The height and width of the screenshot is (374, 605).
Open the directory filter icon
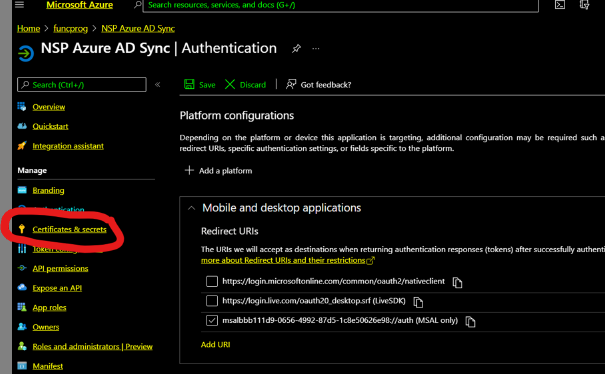coord(585,5)
